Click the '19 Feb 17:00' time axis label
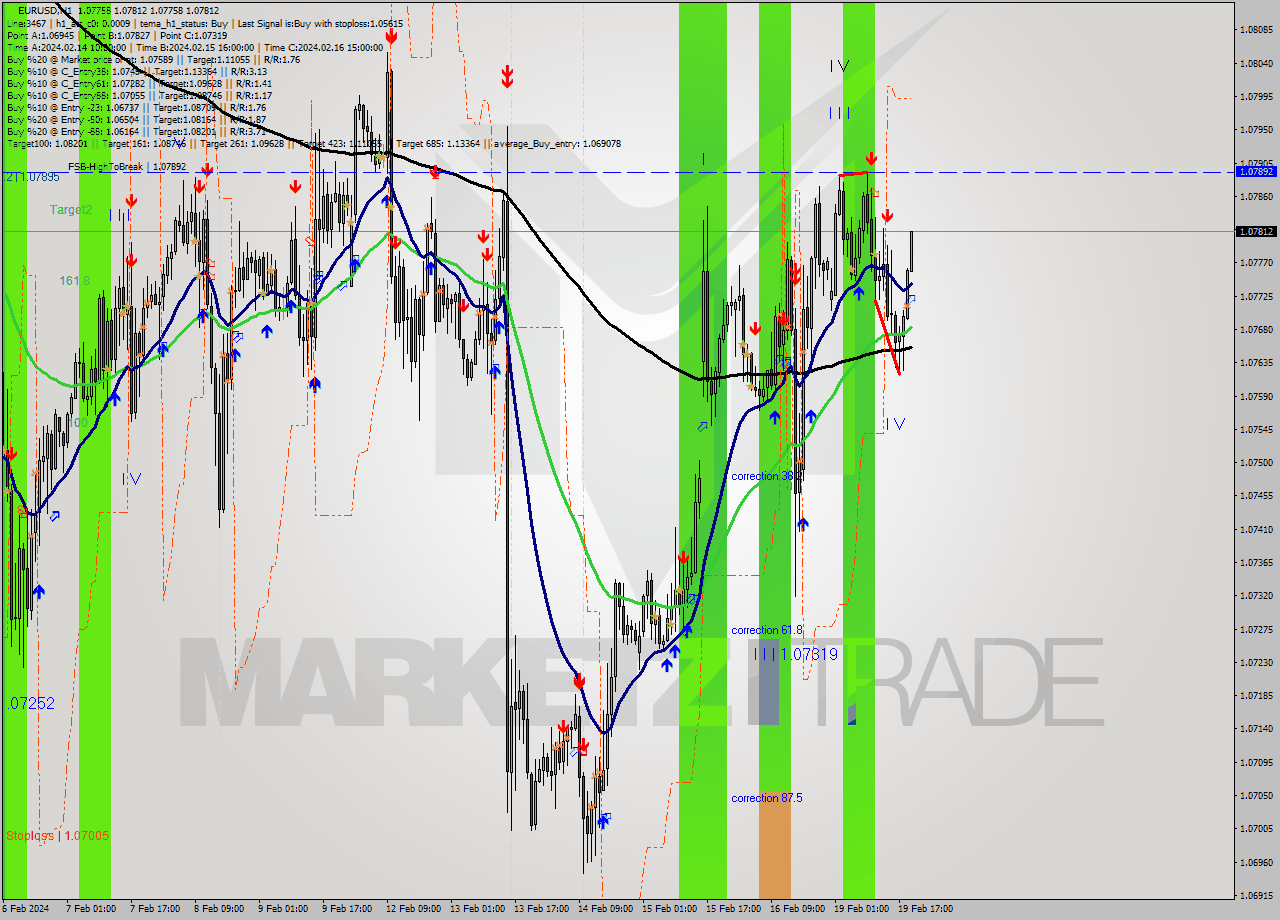 (925, 909)
